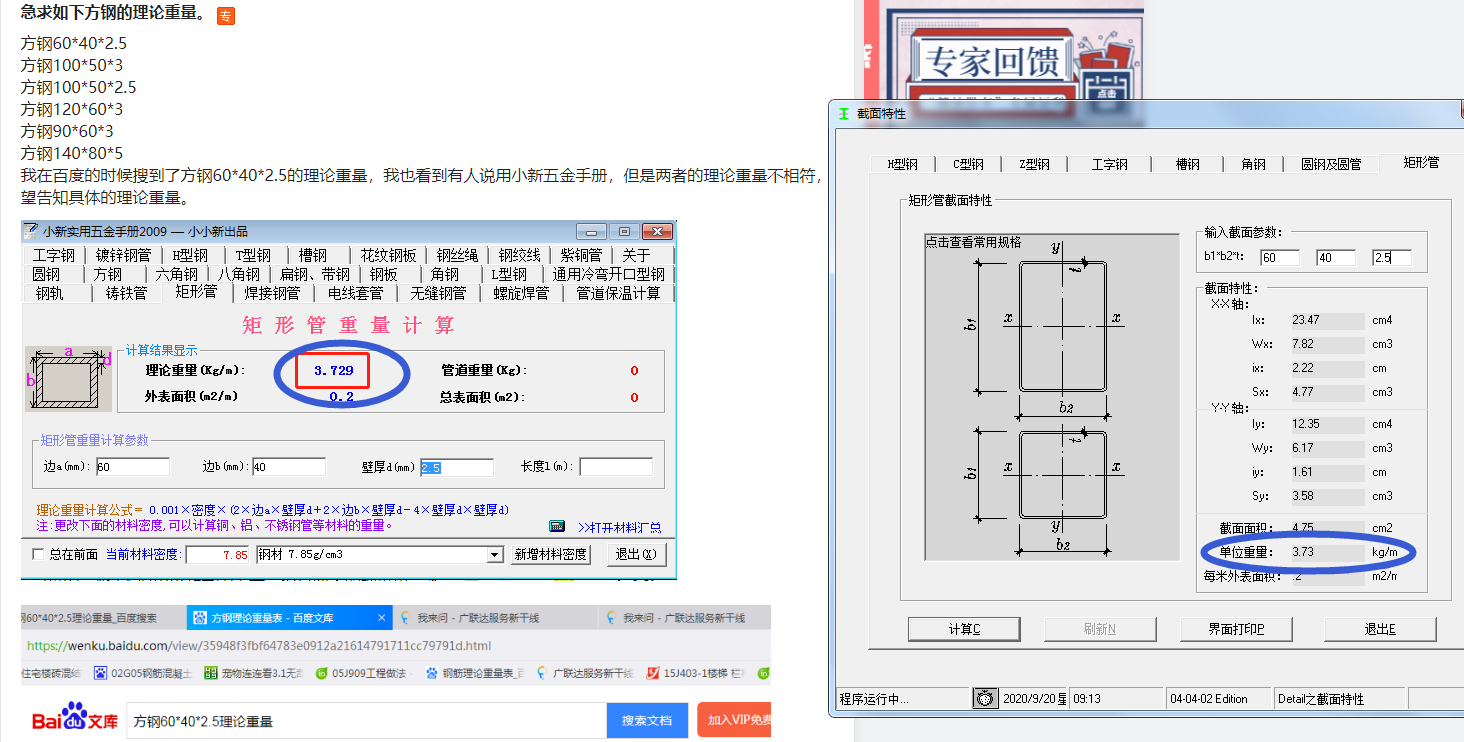Open the 钢筋理论重量表 bookmark
Viewport: 1464px width, 742px height.
point(473,674)
